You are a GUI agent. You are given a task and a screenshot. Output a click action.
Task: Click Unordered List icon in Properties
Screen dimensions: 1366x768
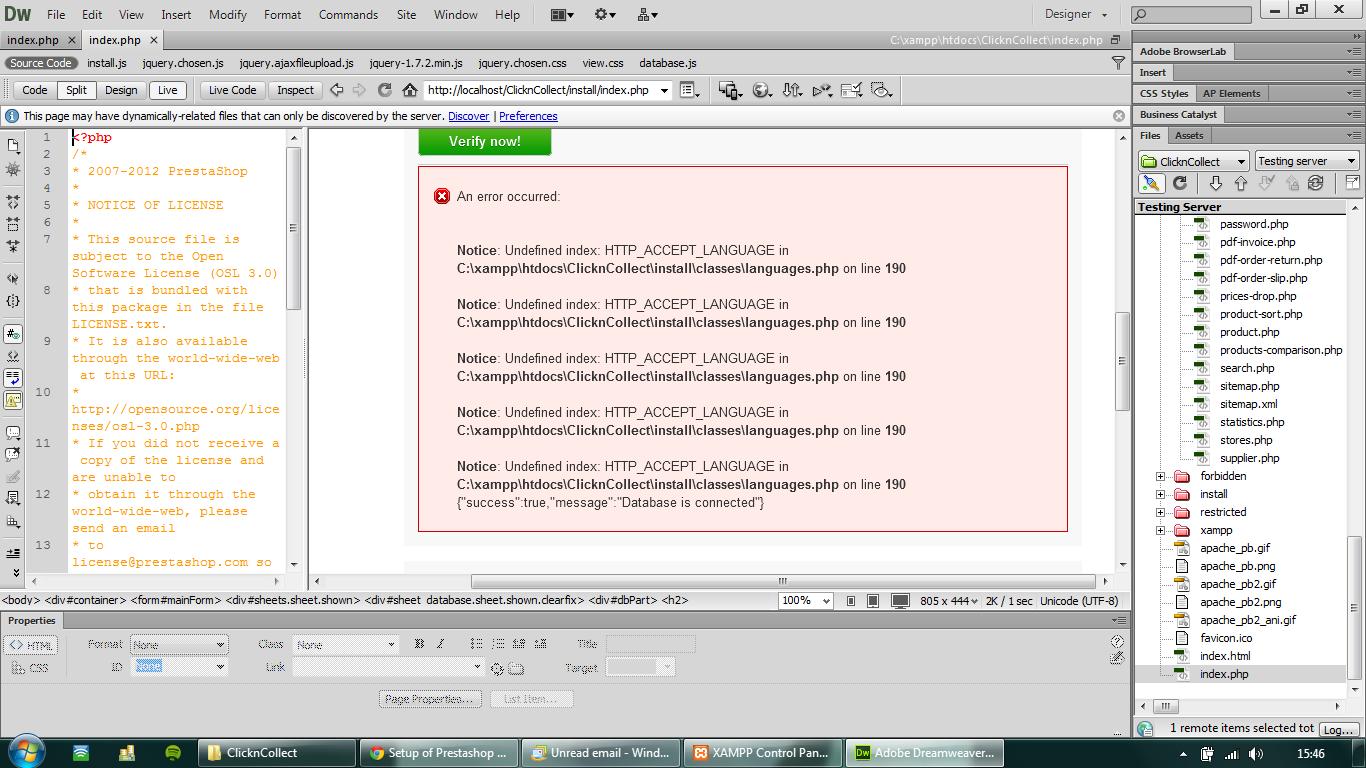pyautogui.click(x=476, y=644)
